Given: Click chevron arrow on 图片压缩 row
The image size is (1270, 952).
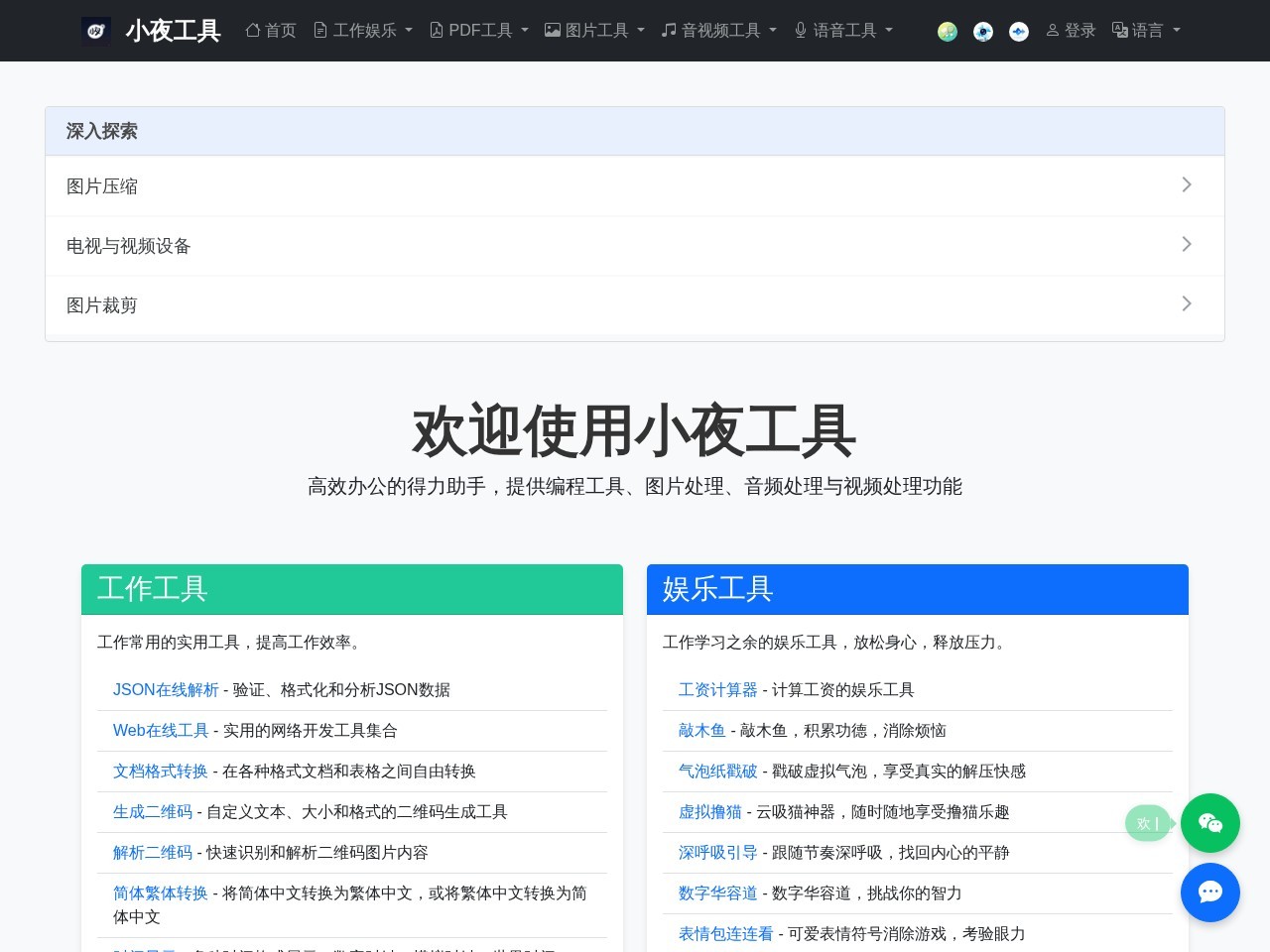Looking at the screenshot, I should (1187, 185).
